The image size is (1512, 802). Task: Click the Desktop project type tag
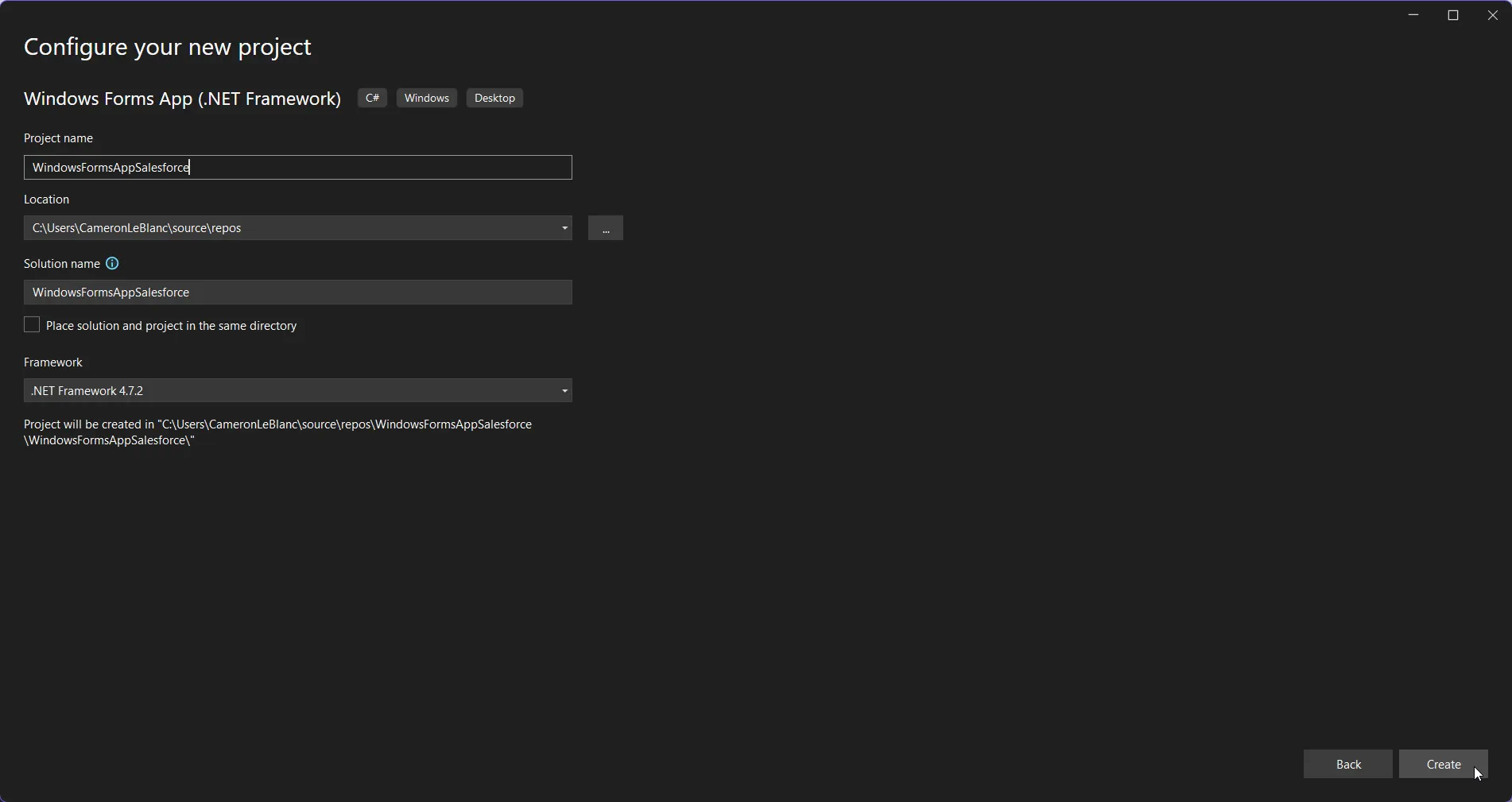494,99
